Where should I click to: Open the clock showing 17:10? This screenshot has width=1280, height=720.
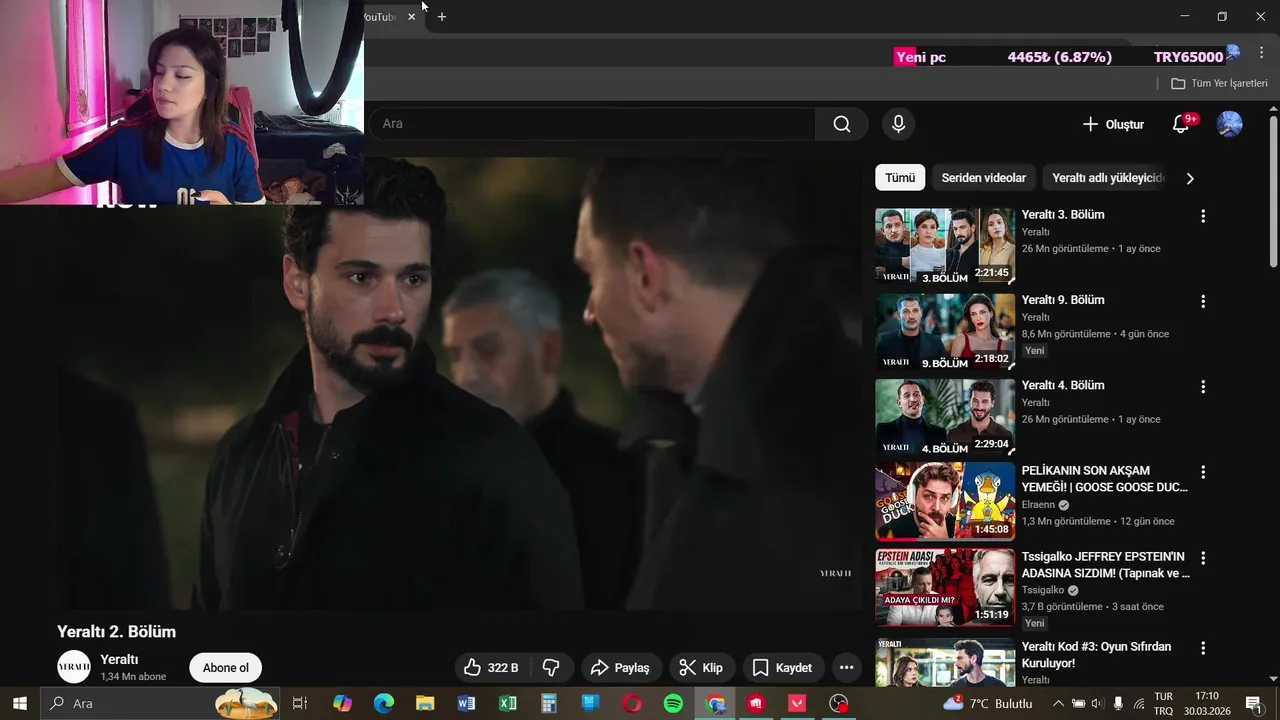tap(1207, 703)
